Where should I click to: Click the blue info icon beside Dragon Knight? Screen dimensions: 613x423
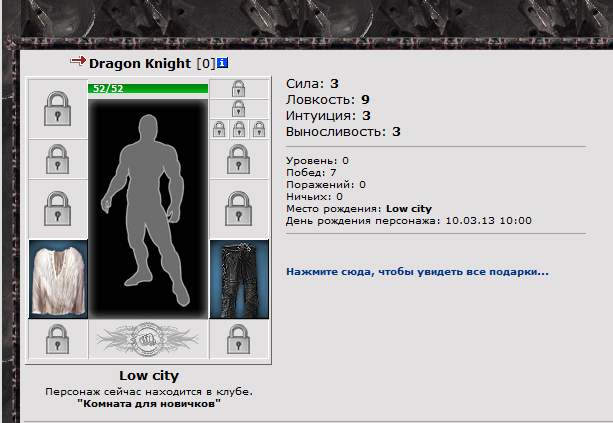(222, 63)
